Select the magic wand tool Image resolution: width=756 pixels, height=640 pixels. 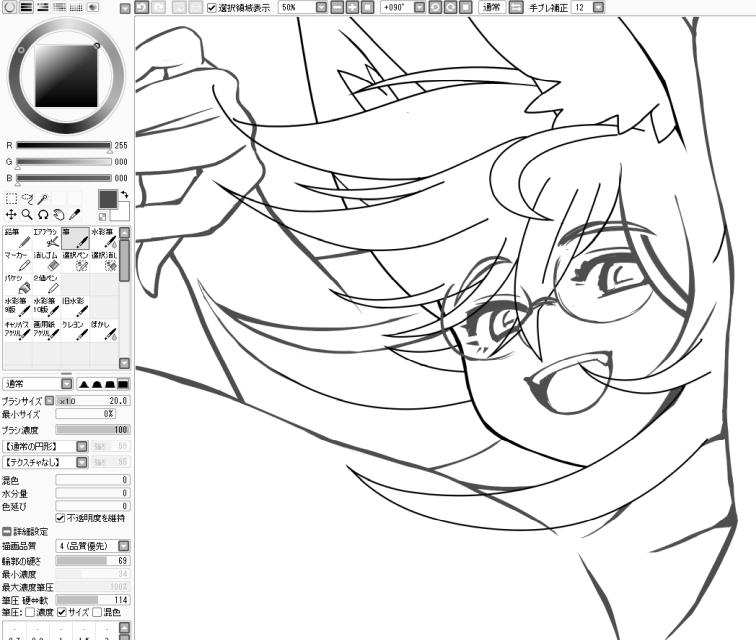click(43, 199)
